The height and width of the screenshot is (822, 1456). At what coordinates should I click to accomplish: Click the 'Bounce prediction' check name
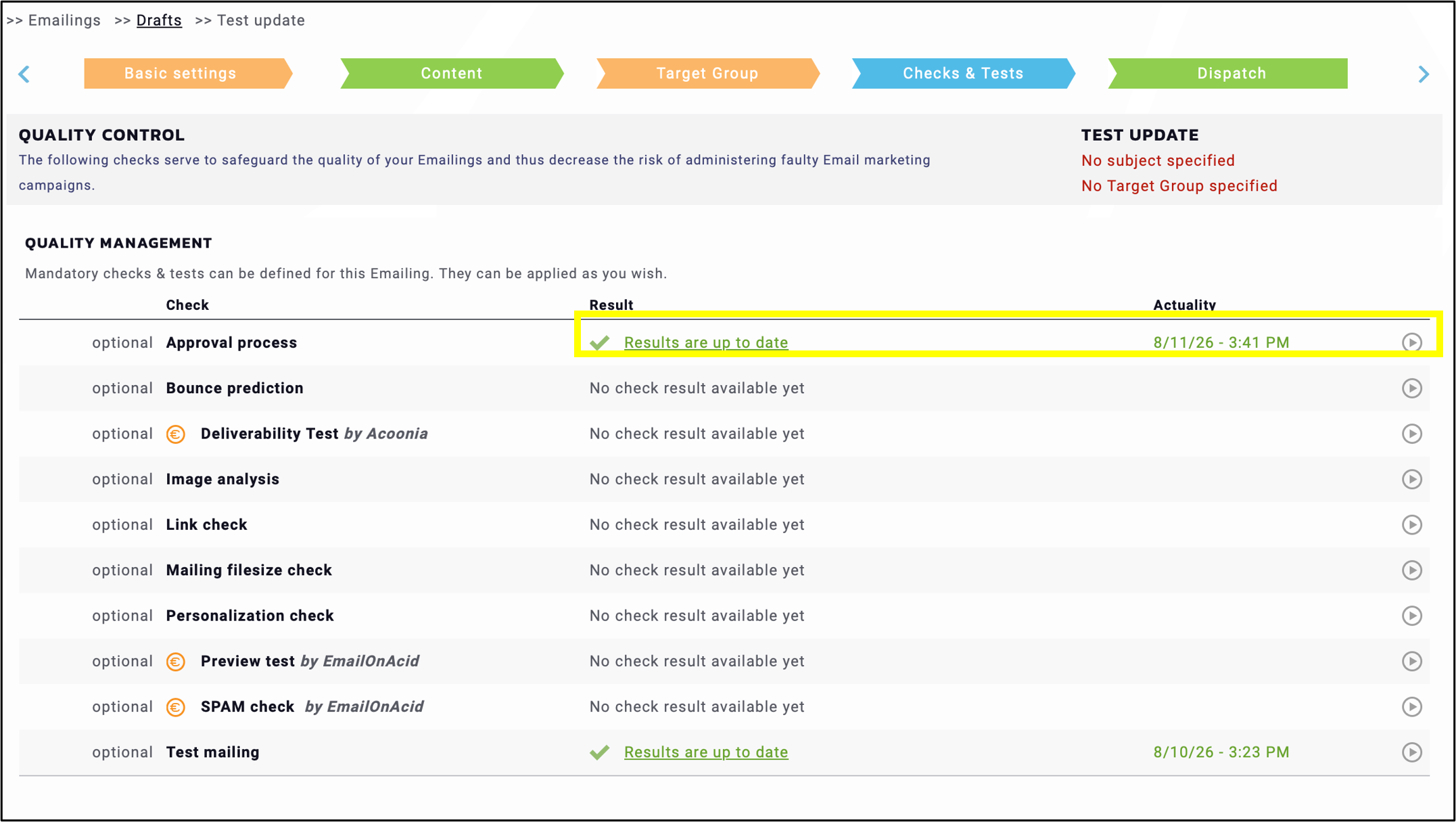[235, 388]
